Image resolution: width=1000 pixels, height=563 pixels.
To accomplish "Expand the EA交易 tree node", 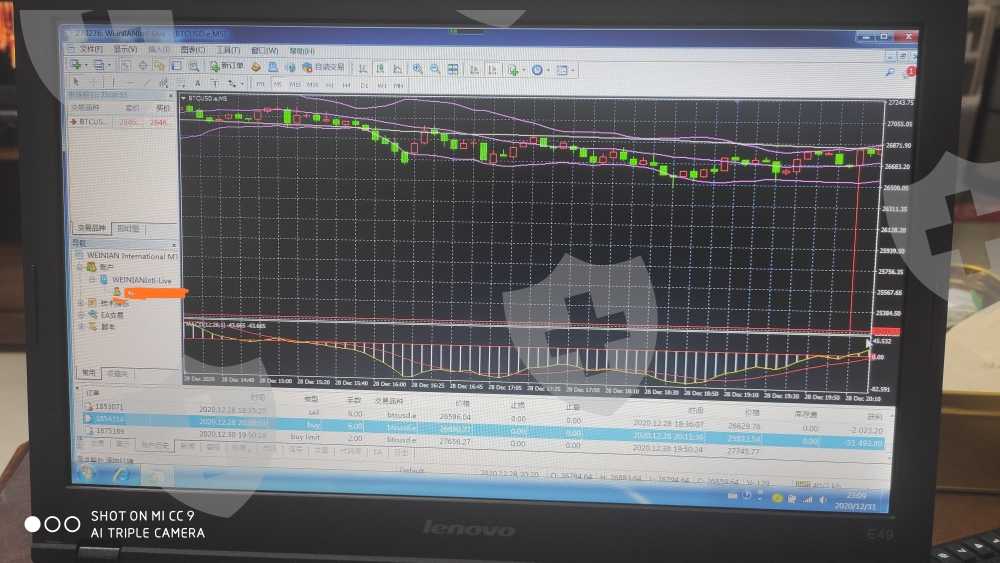I will [81, 314].
